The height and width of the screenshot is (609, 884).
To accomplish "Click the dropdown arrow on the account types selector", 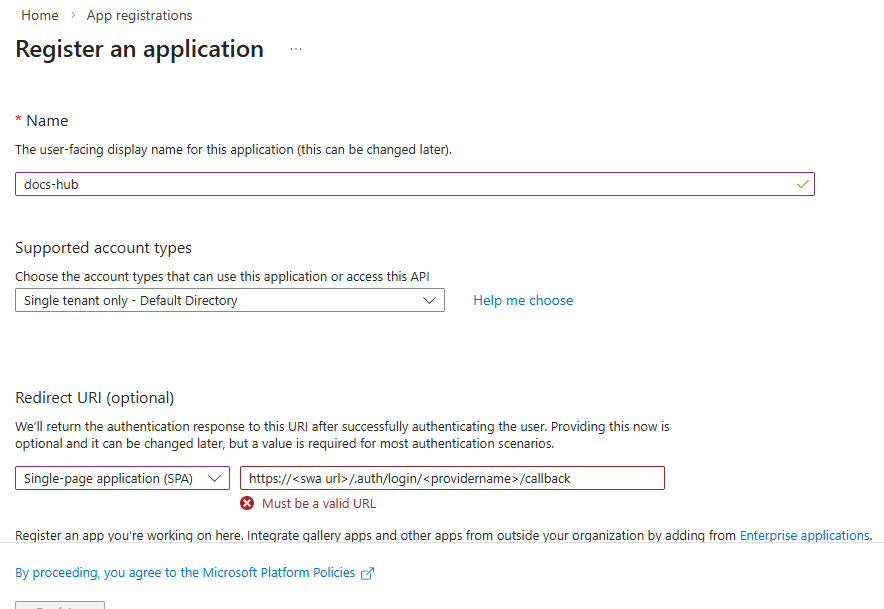I will pyautogui.click(x=432, y=300).
